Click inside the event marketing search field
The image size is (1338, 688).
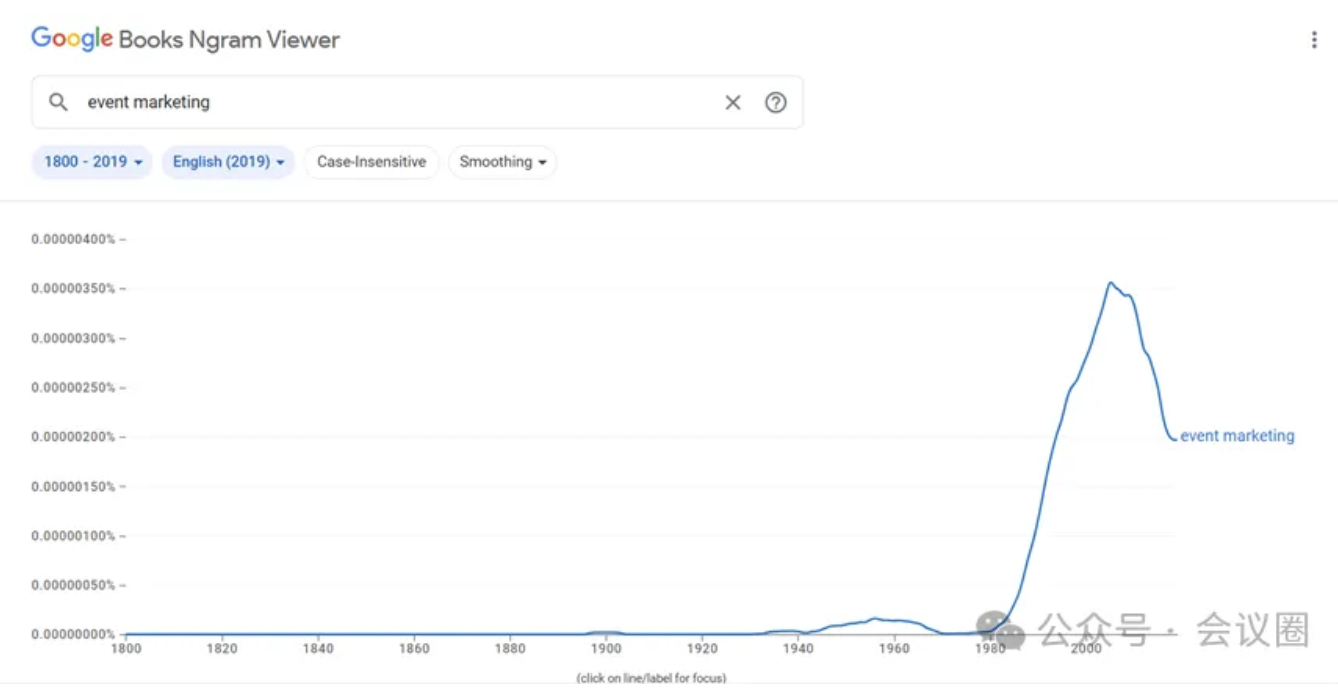click(x=400, y=102)
